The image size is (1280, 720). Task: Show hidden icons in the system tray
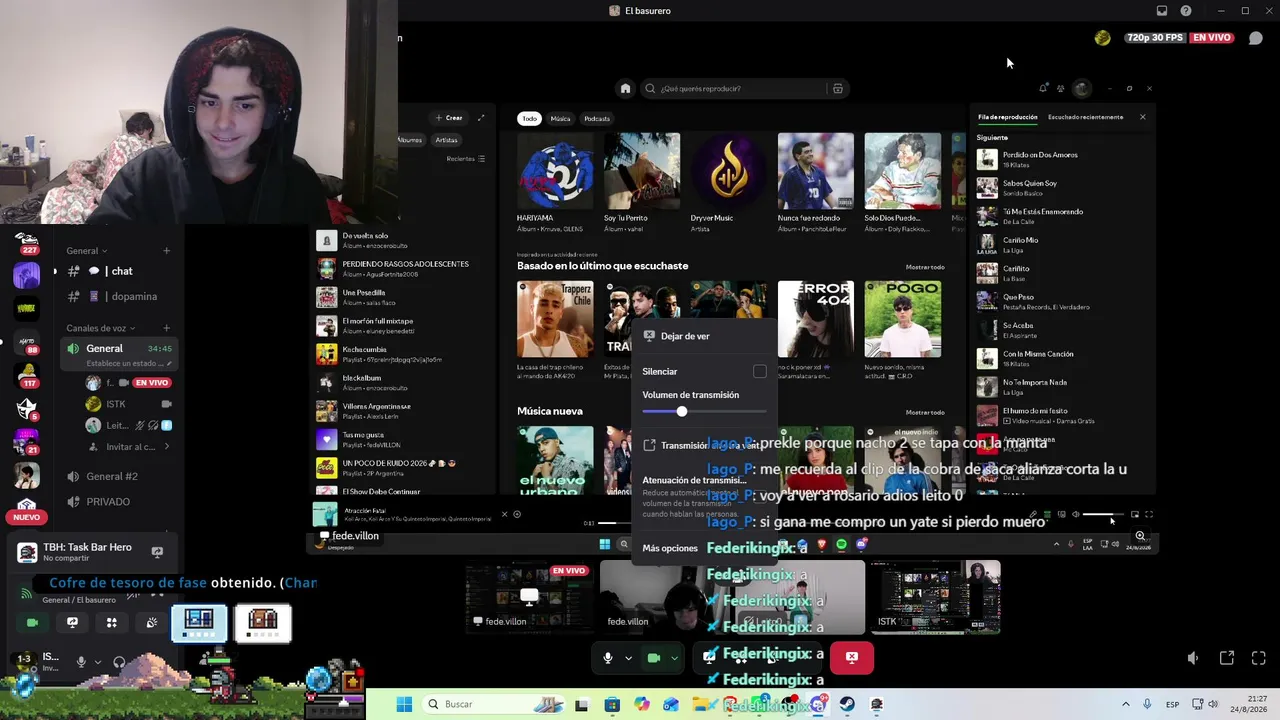(1124, 704)
